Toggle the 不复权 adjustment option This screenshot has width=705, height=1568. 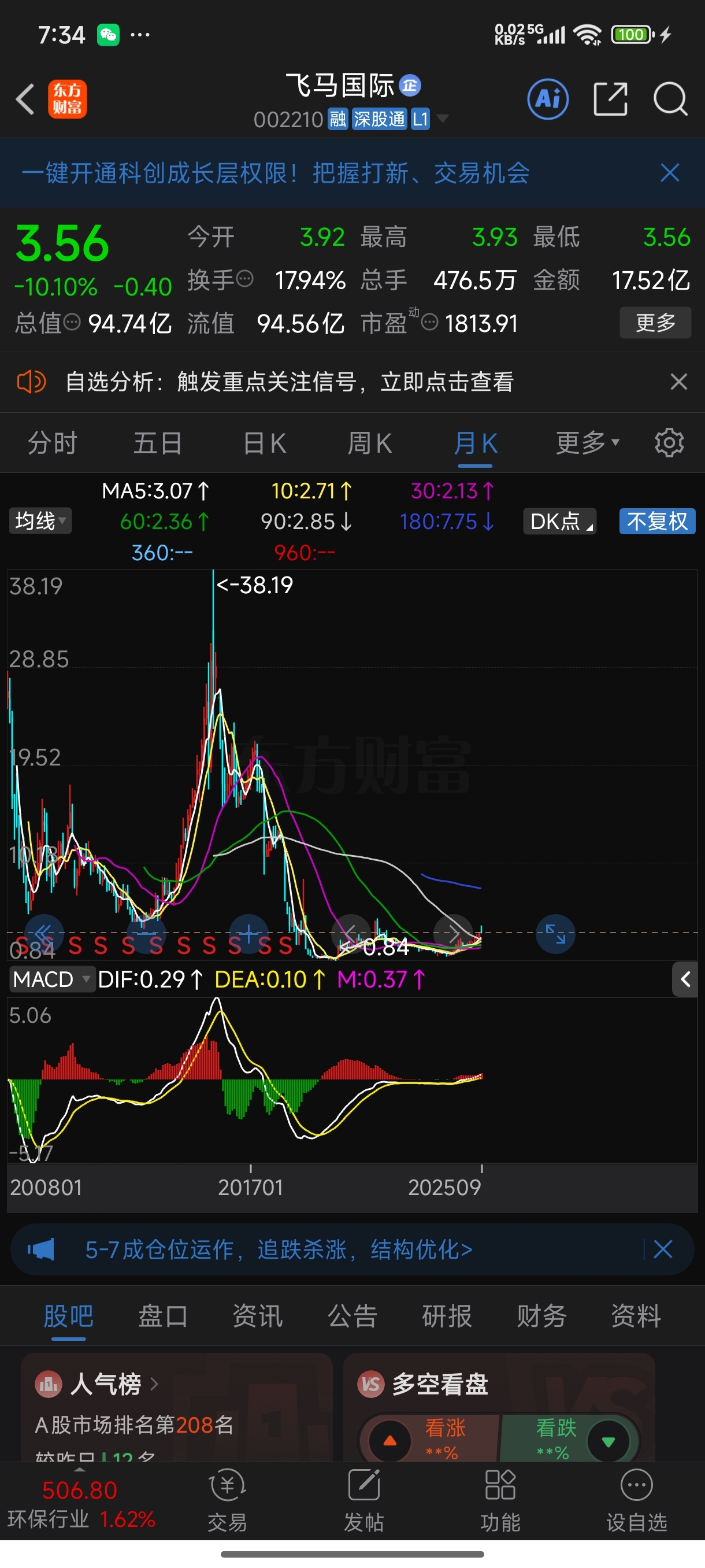coord(658,521)
